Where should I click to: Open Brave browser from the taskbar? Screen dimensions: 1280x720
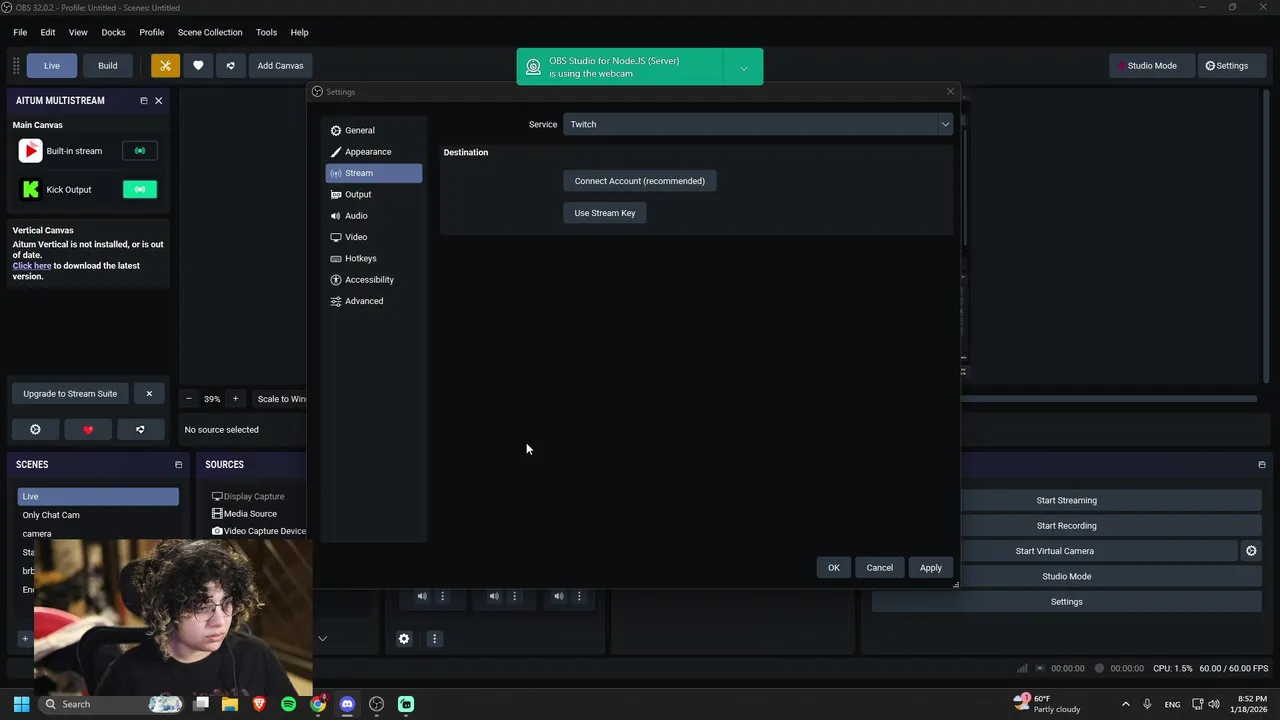[259, 704]
